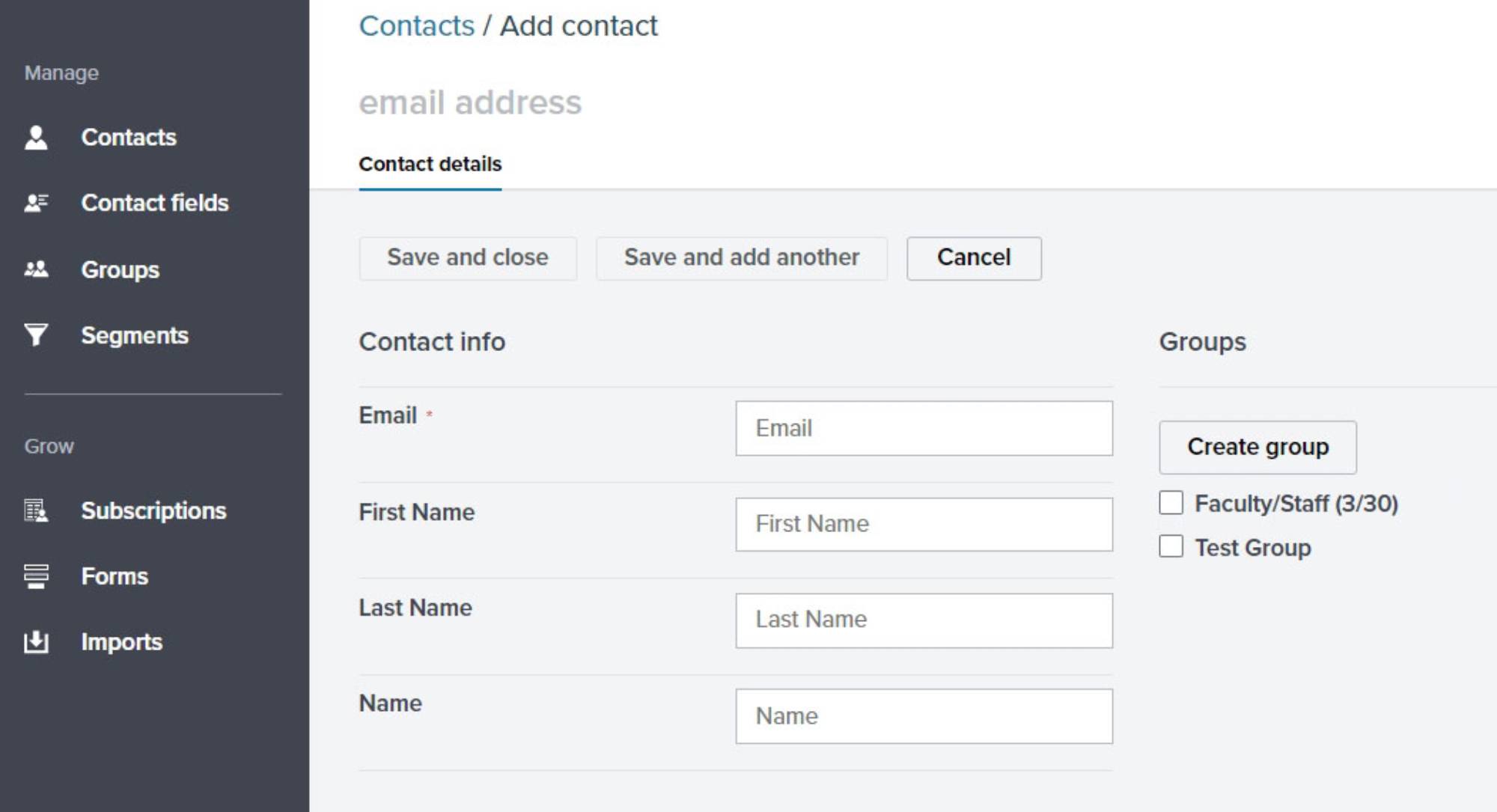Enable the Test Group checkbox
The height and width of the screenshot is (812, 1497).
click(x=1171, y=547)
